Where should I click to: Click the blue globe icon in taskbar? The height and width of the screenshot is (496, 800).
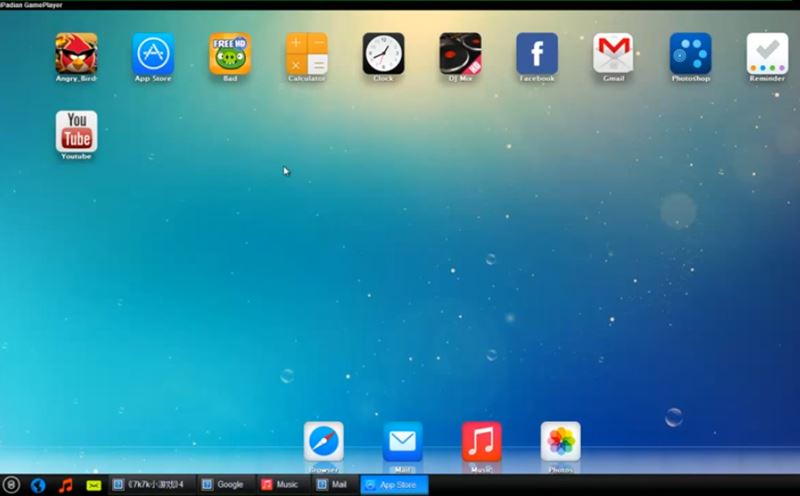[38, 485]
